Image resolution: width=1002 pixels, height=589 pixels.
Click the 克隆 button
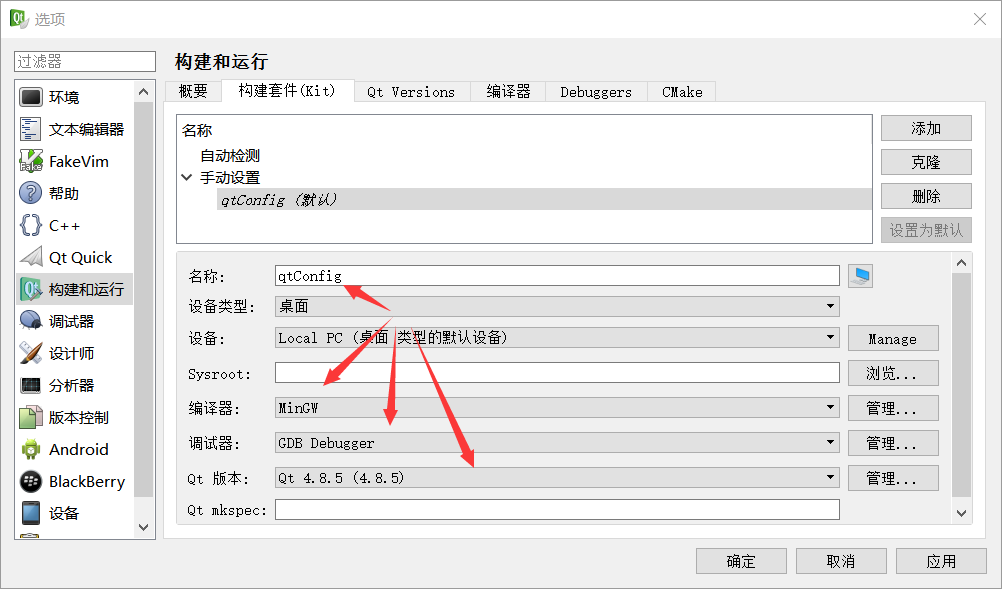point(926,162)
